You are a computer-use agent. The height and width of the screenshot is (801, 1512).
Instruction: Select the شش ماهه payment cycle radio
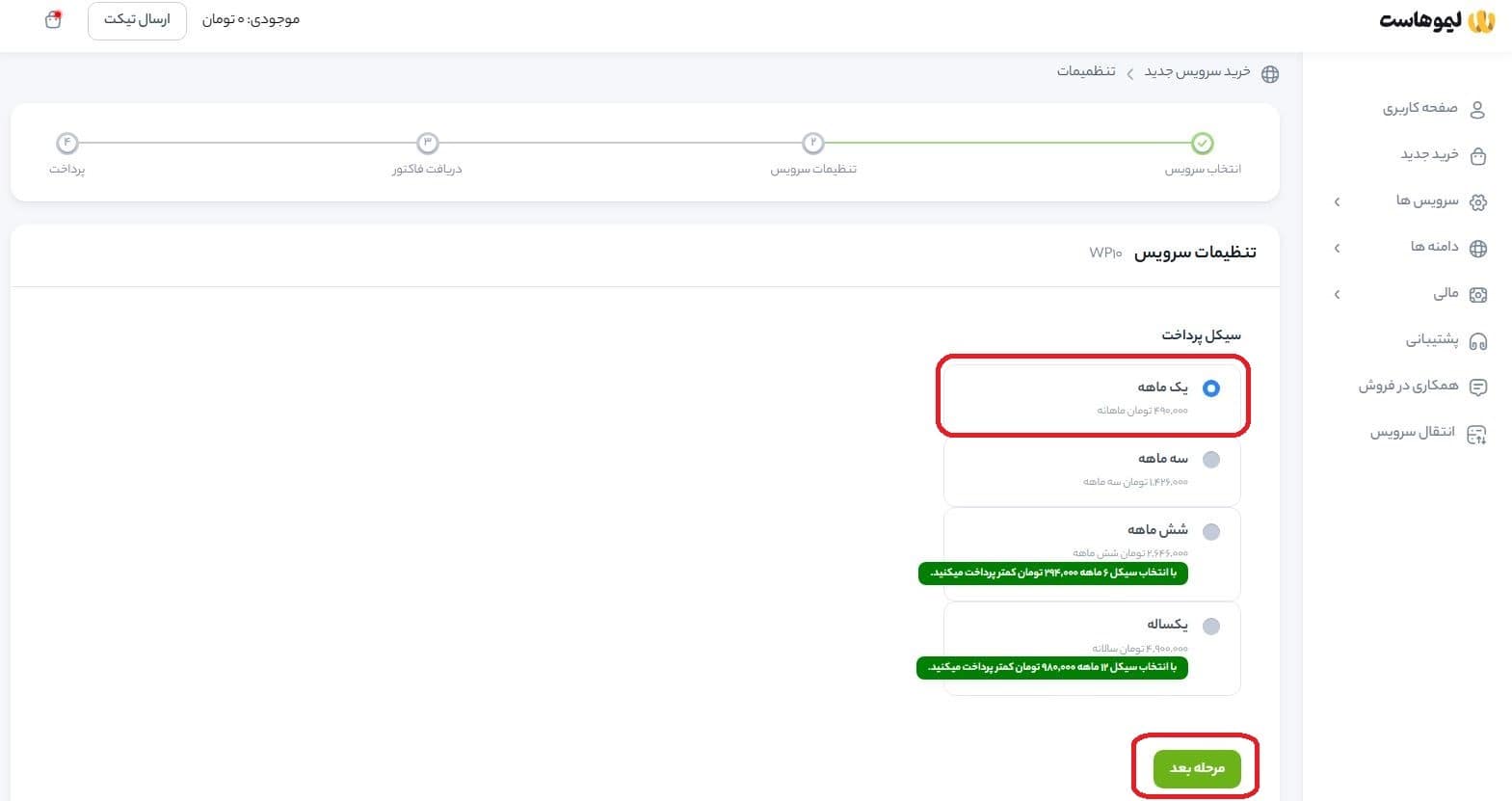click(1211, 532)
